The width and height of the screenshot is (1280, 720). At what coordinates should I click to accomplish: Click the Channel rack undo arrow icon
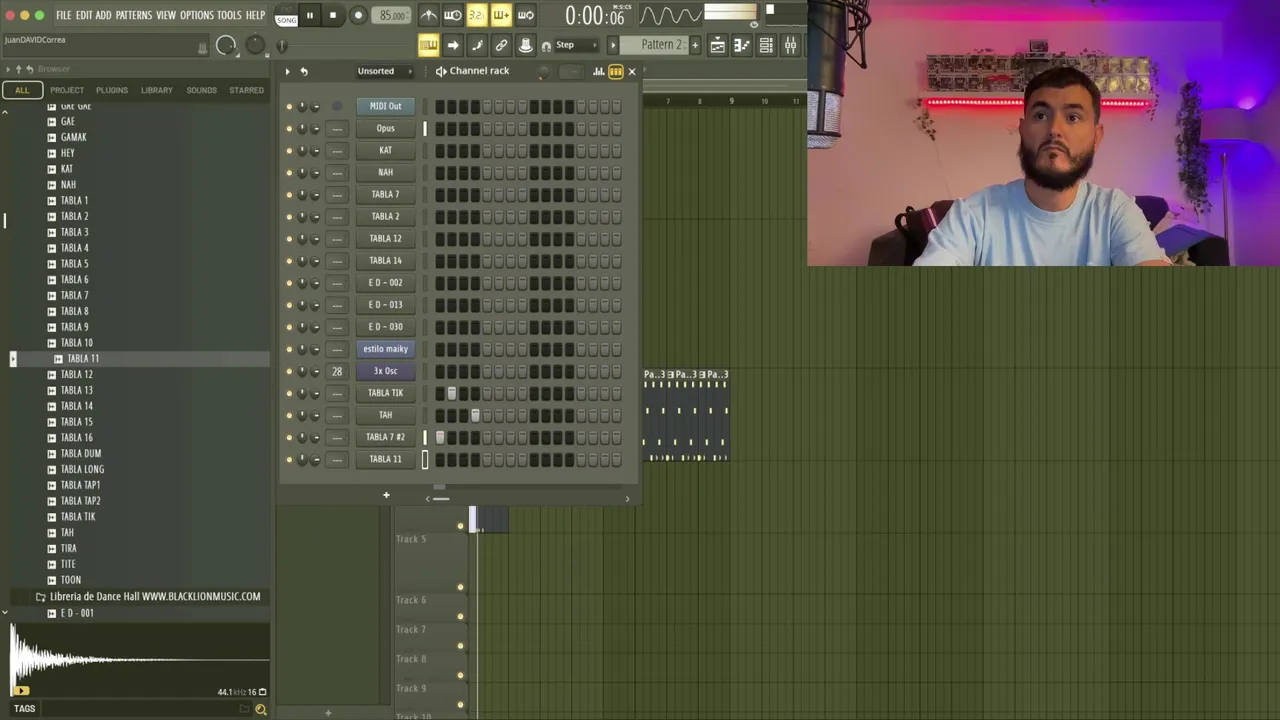point(304,71)
